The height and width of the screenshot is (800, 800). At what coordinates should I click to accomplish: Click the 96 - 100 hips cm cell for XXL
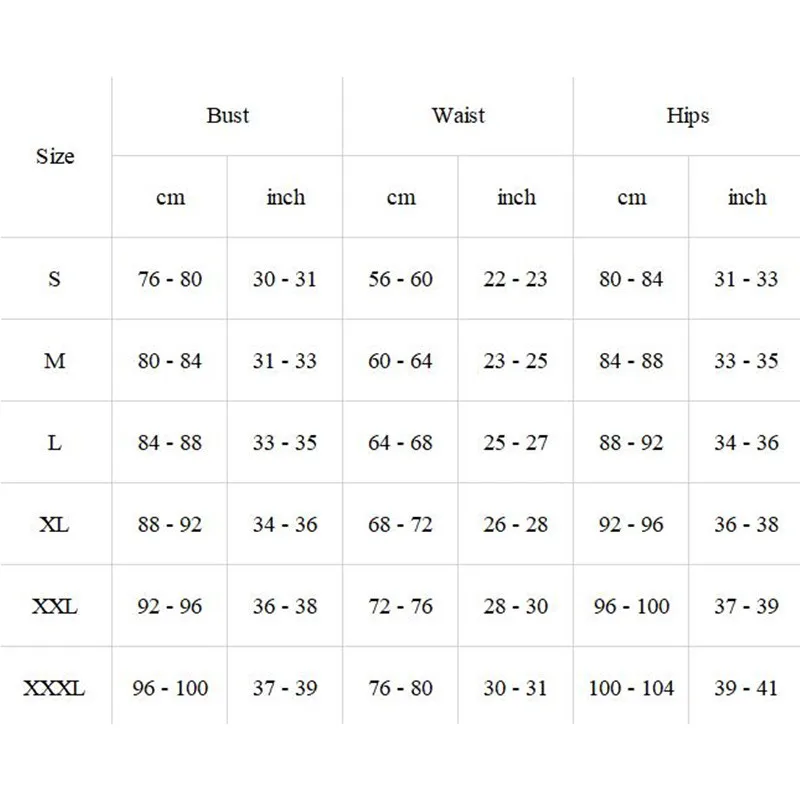pyautogui.click(x=631, y=606)
